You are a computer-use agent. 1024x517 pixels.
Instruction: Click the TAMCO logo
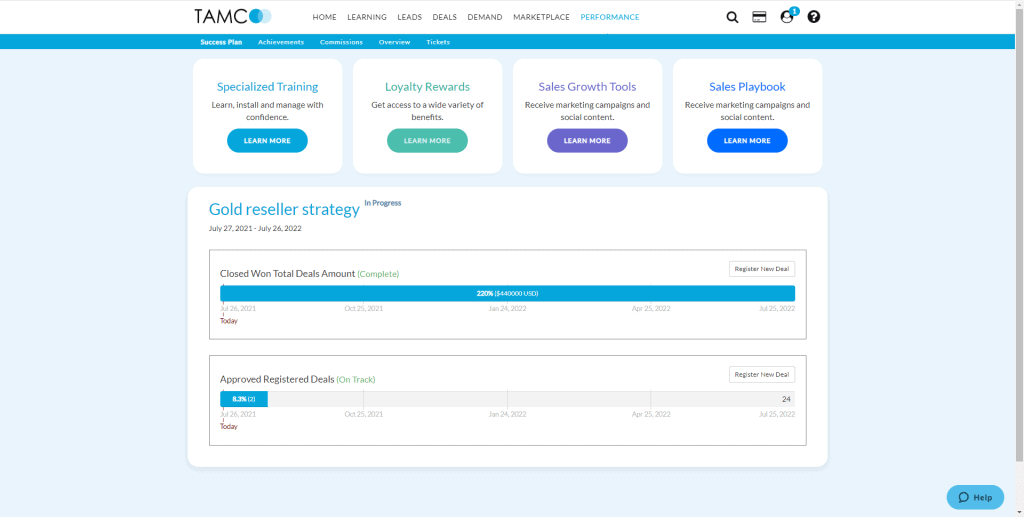click(232, 16)
